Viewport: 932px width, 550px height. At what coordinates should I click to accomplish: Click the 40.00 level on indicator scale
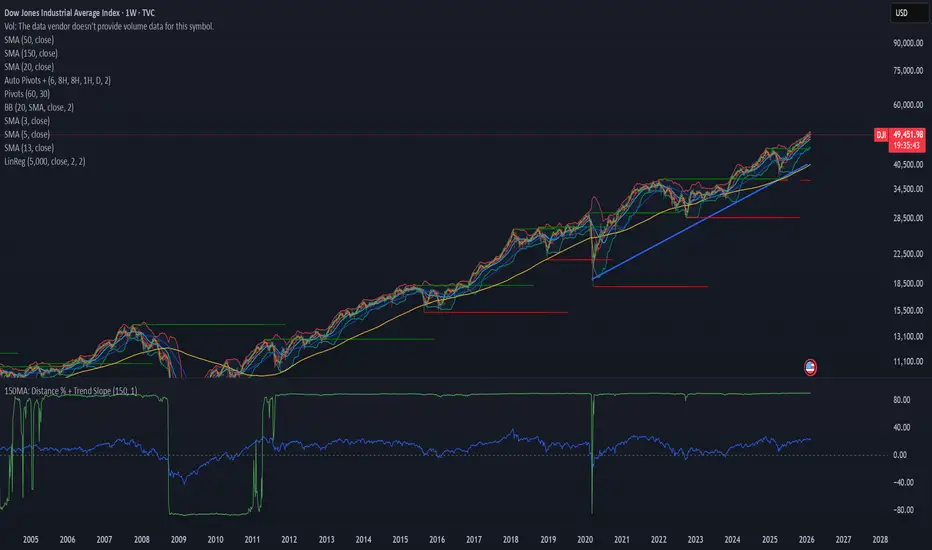[902, 428]
